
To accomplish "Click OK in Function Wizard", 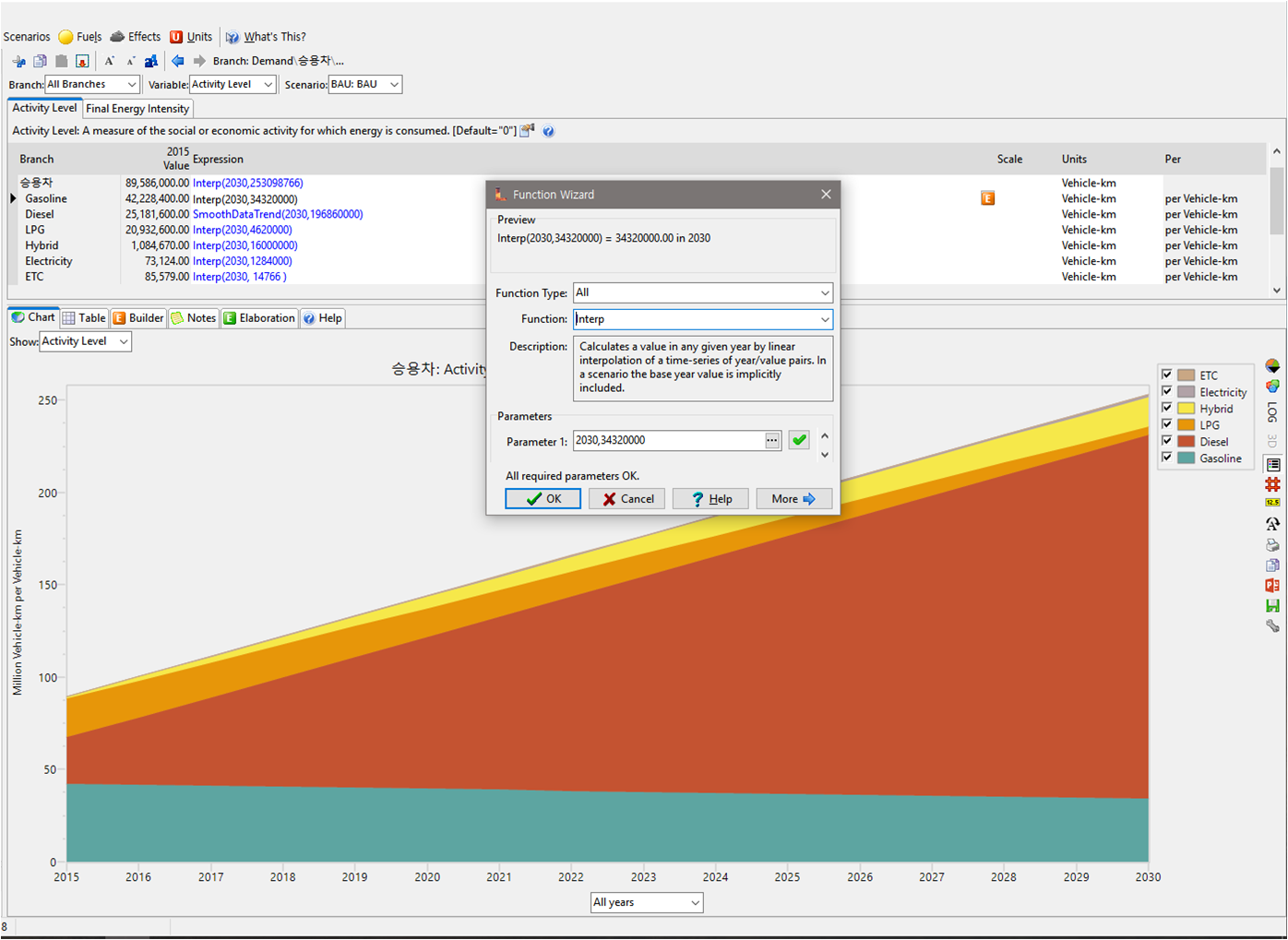I will point(543,499).
